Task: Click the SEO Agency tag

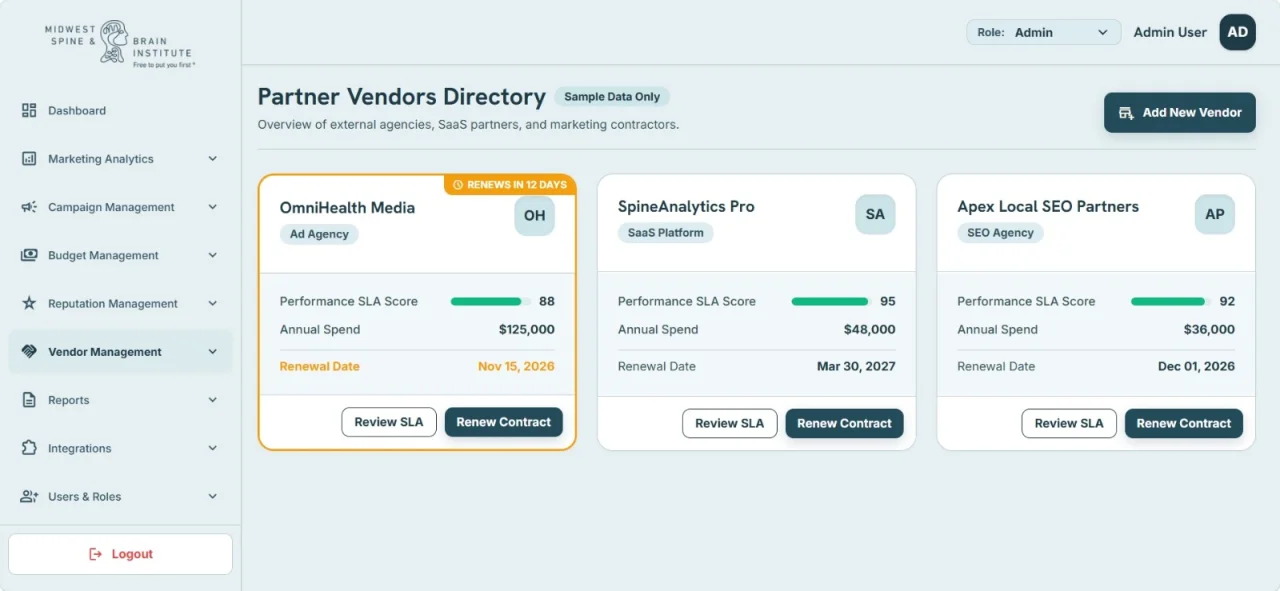Action: pyautogui.click(x=1000, y=233)
